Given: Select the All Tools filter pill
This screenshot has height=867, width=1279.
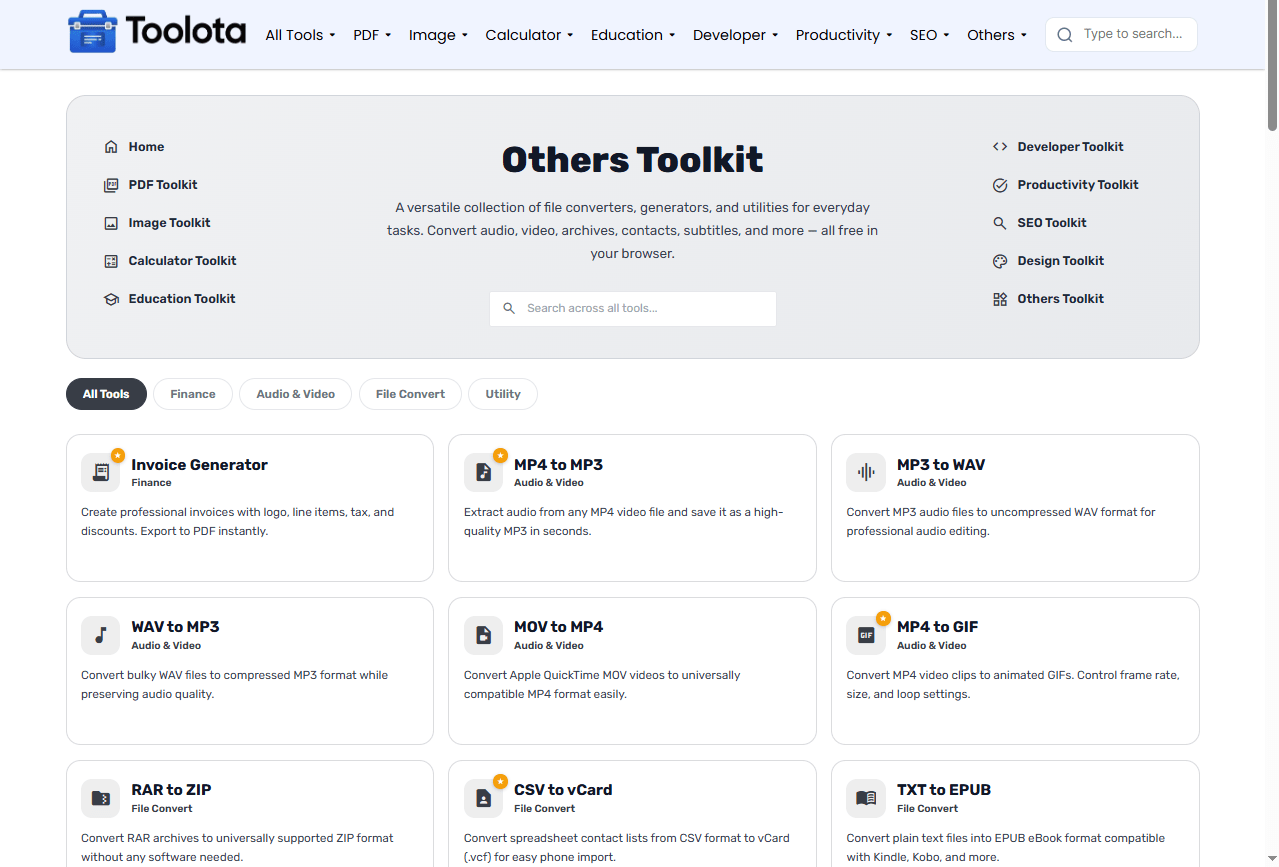Looking at the screenshot, I should (106, 394).
